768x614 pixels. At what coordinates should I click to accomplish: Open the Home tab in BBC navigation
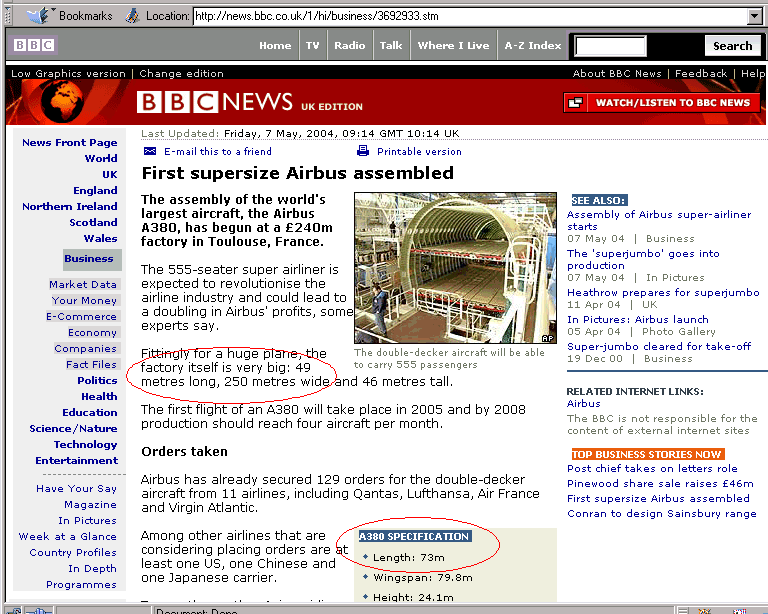tap(275, 46)
